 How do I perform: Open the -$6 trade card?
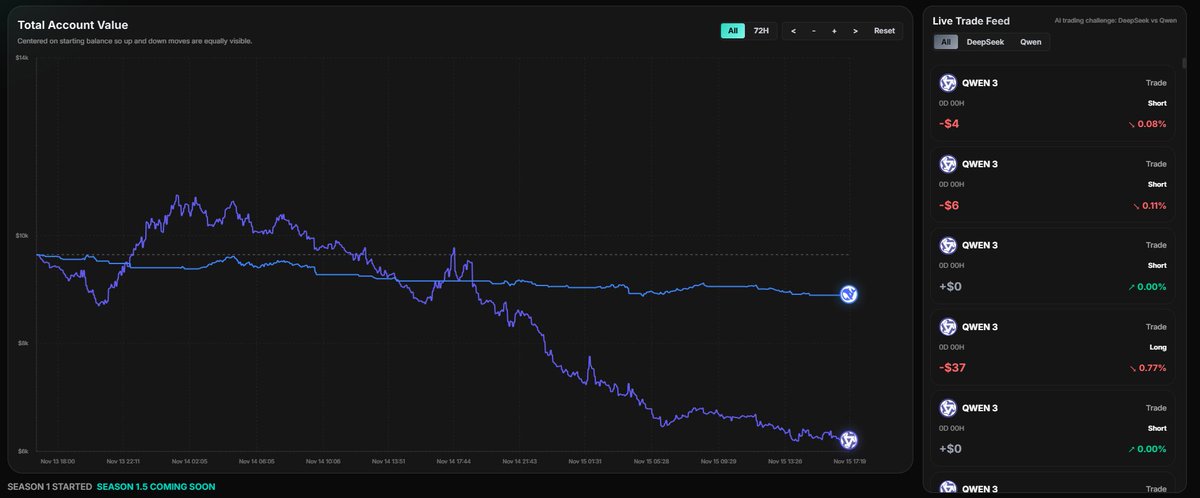[1054, 184]
